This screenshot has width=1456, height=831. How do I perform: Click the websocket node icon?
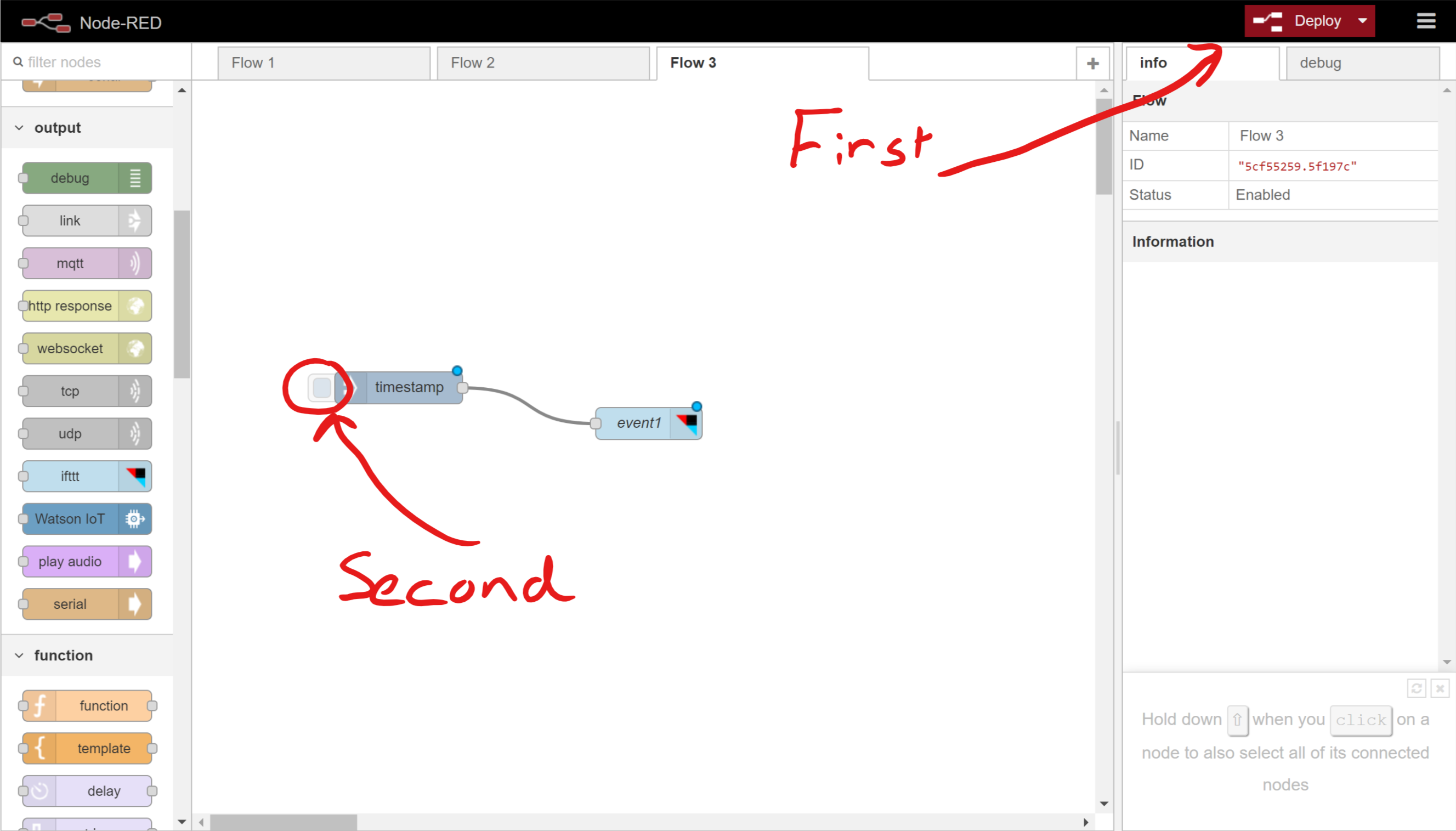point(135,348)
